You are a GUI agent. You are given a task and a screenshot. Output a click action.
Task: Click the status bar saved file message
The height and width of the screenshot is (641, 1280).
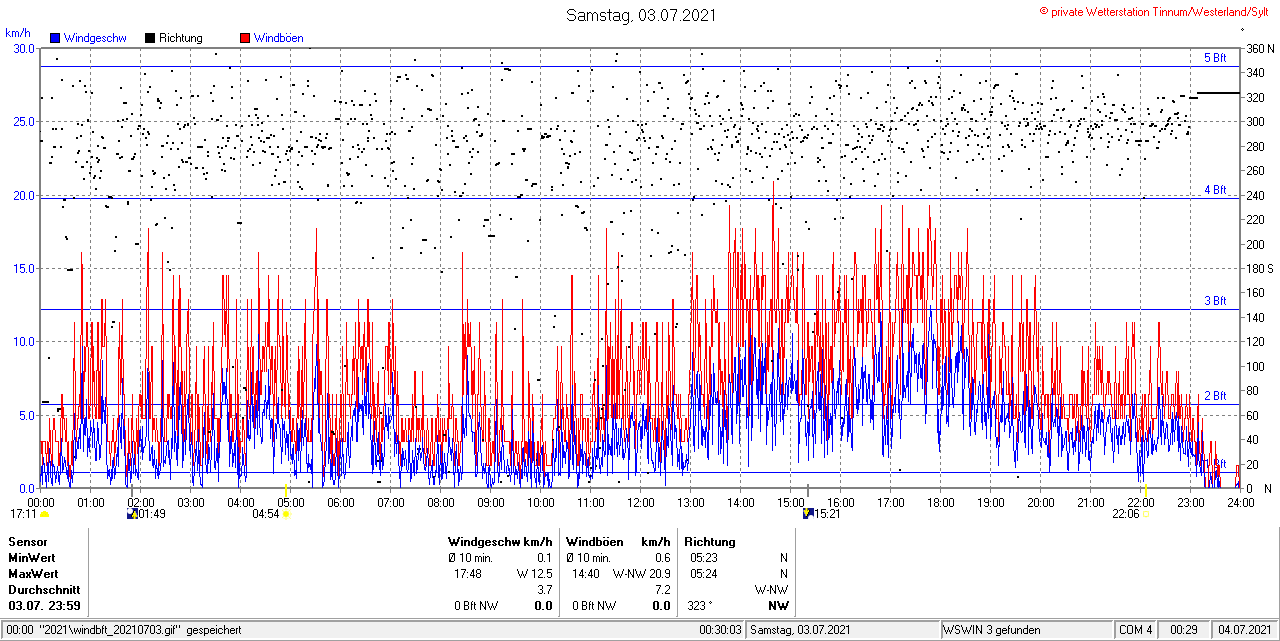pyautogui.click(x=123, y=630)
